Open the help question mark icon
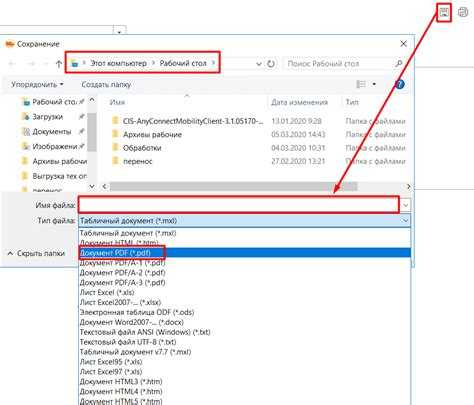 (400, 84)
